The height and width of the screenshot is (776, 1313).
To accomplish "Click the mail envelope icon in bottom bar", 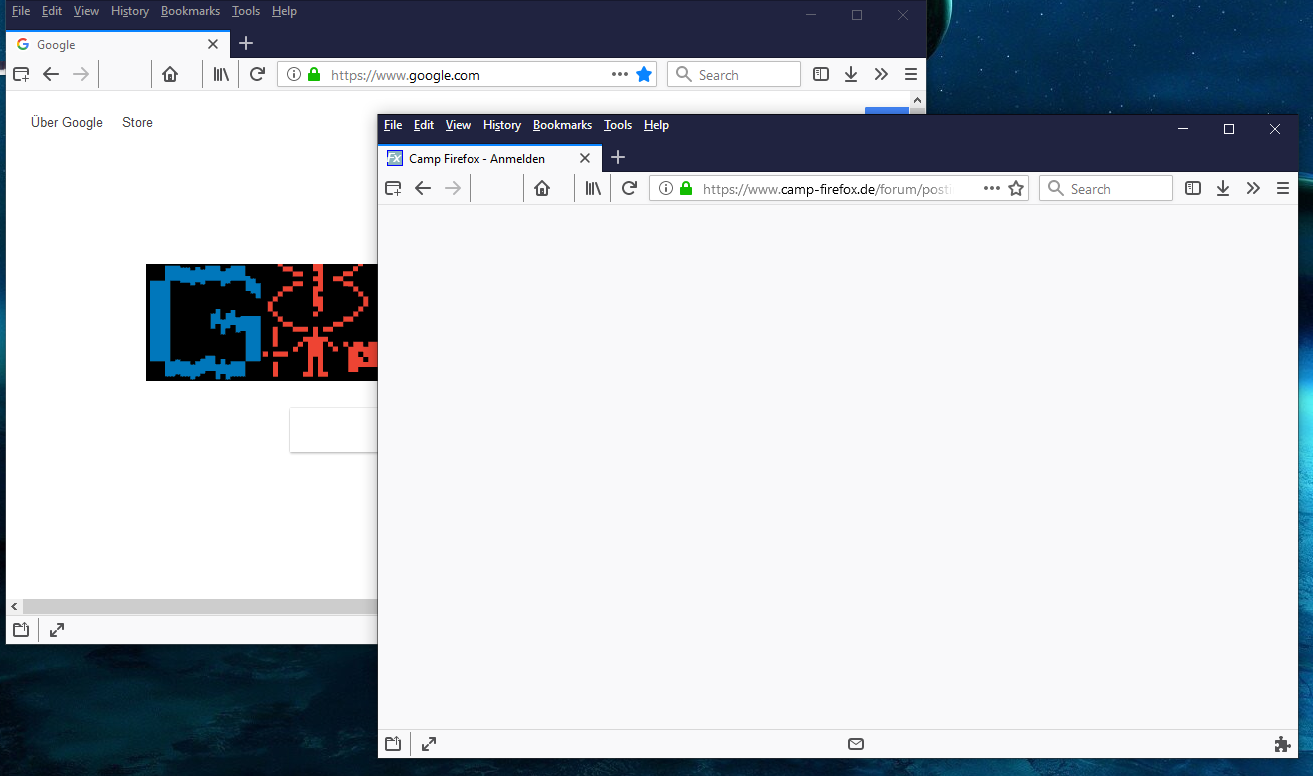I will coord(855,744).
